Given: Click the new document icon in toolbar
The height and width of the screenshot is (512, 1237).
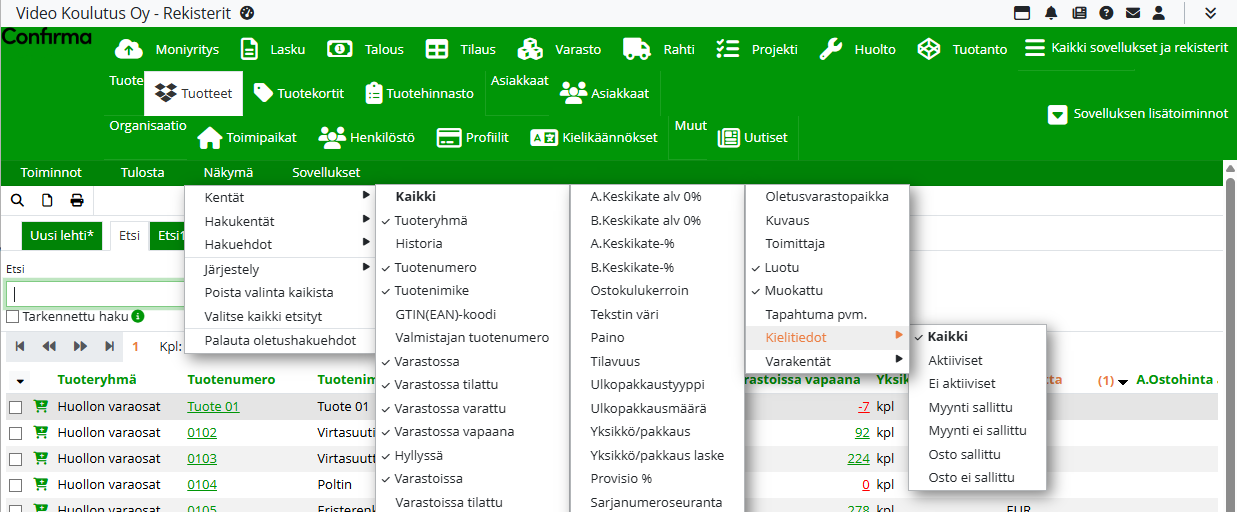Looking at the screenshot, I should pos(46,200).
